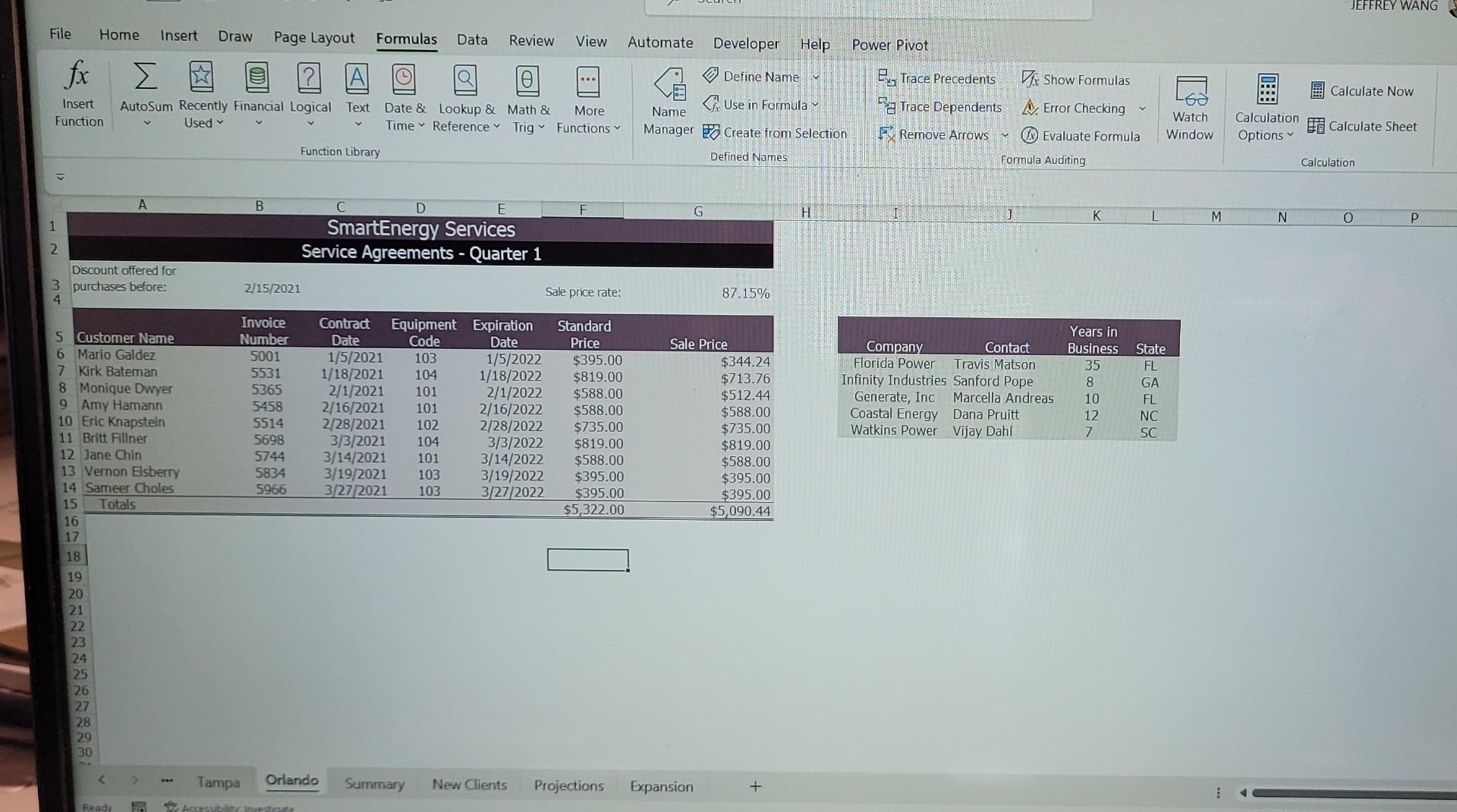Open the File menu
This screenshot has height=812, width=1457.
pyautogui.click(x=60, y=33)
